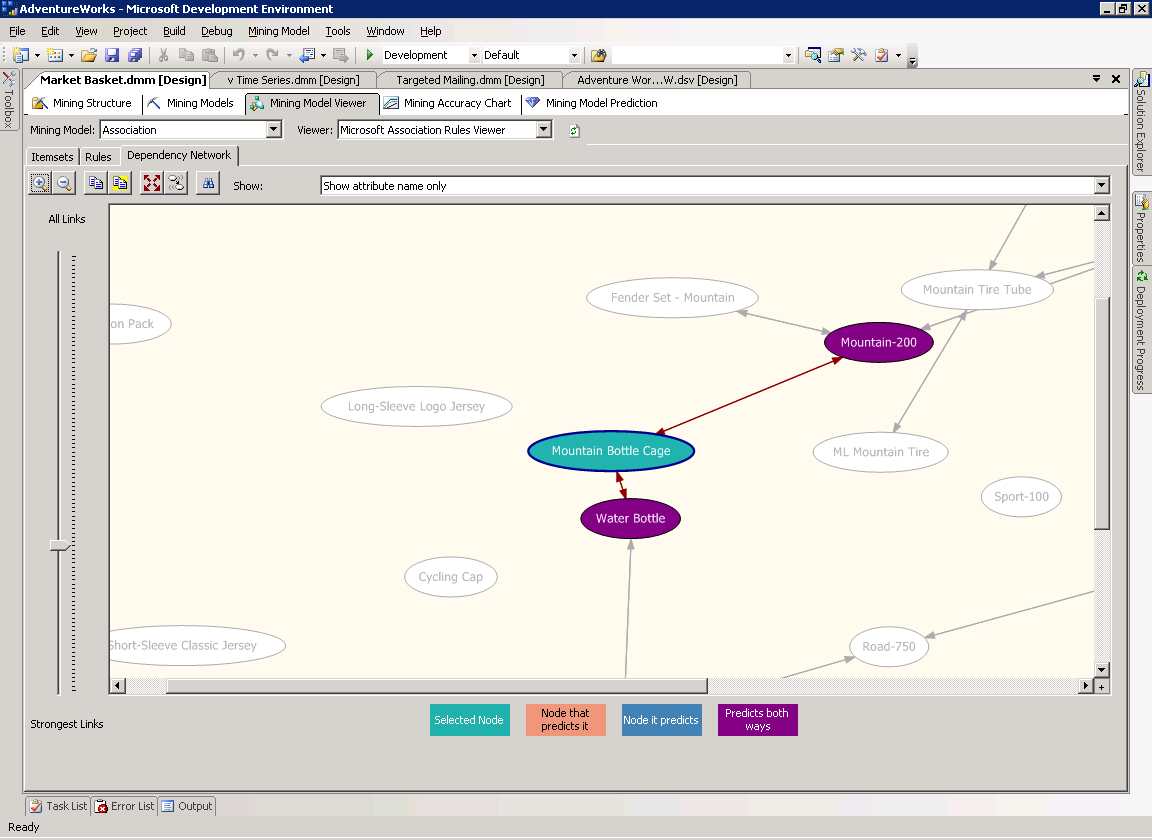This screenshot has height=840, width=1152.
Task: Start deployment with green play icon
Action: point(370,55)
